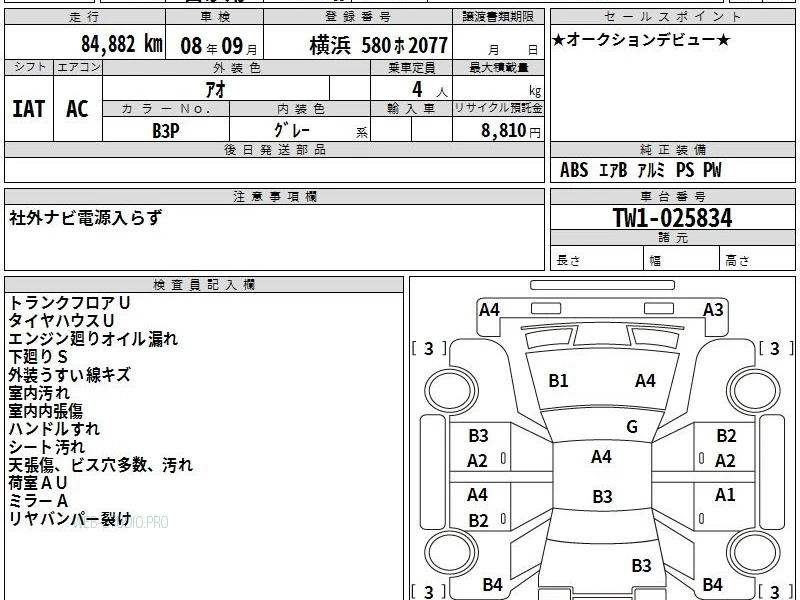
Task: Select inspector note トランクフロアU
Action: coord(69,303)
